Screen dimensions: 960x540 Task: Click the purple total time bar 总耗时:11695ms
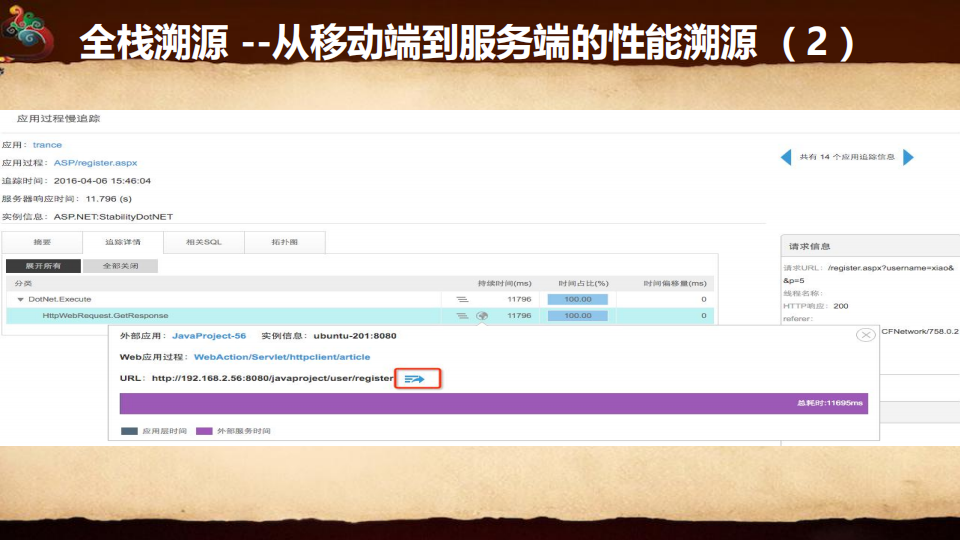493,403
